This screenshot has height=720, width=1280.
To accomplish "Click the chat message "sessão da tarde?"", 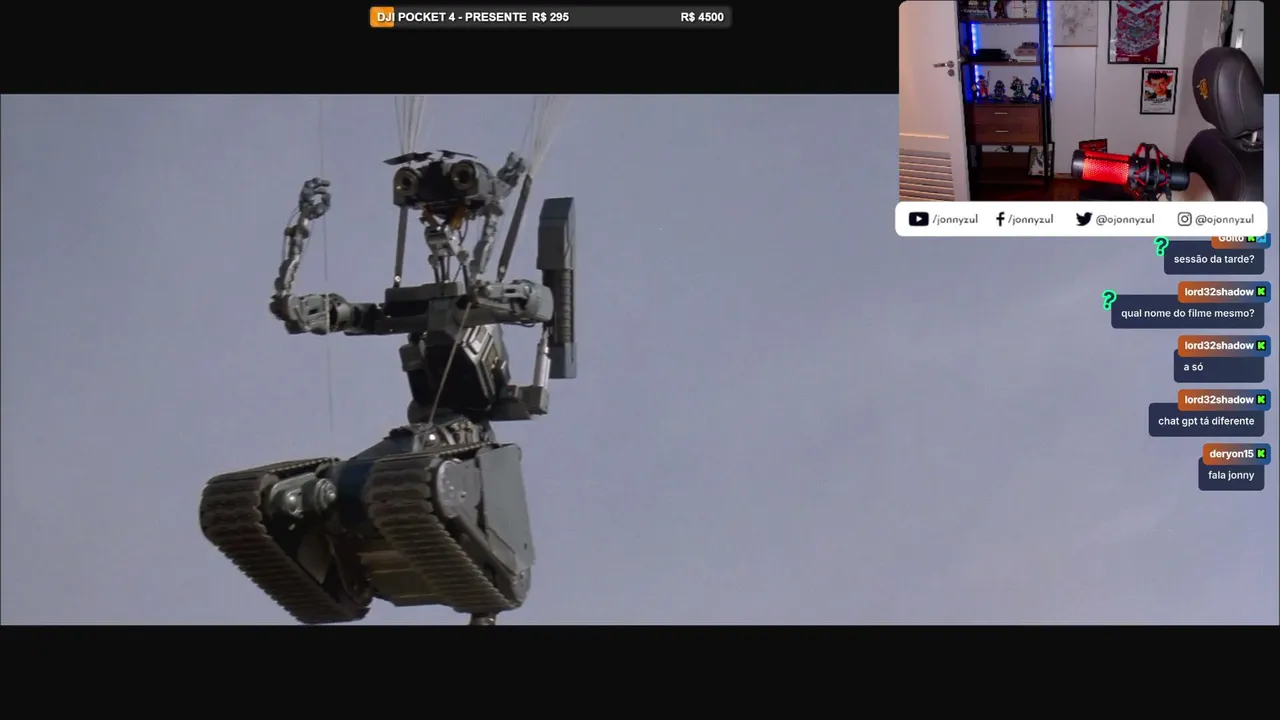I will click(1214, 259).
